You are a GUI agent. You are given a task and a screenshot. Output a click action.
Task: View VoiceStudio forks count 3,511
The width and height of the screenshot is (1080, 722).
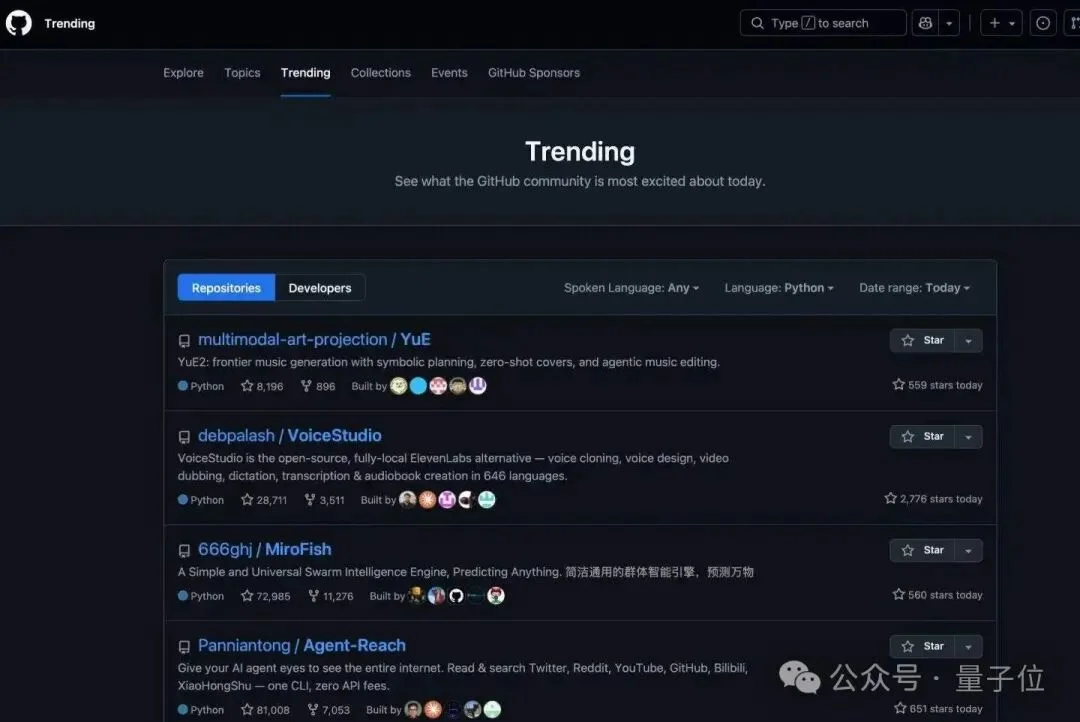[324, 499]
